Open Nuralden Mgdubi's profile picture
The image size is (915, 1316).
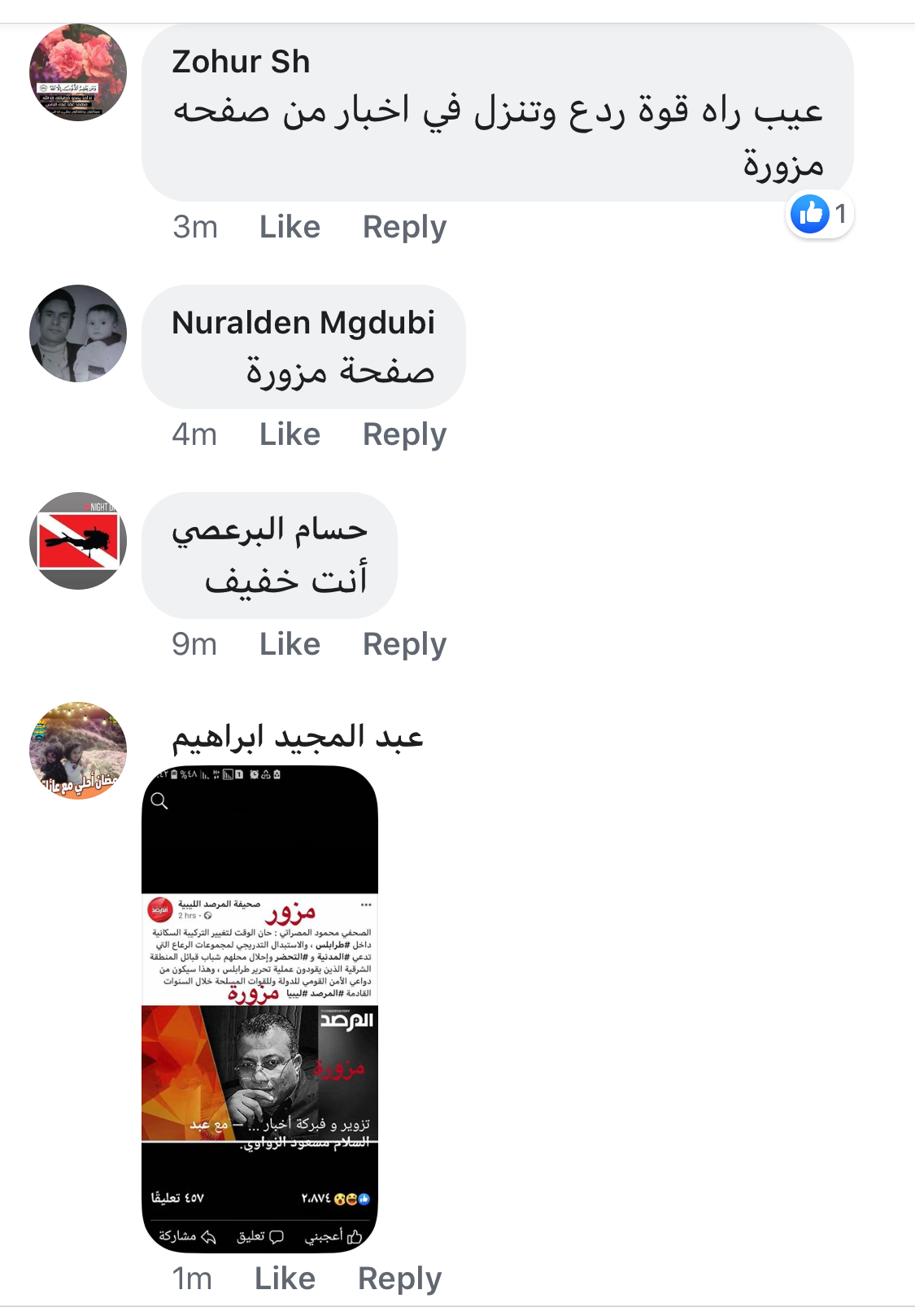tap(78, 333)
